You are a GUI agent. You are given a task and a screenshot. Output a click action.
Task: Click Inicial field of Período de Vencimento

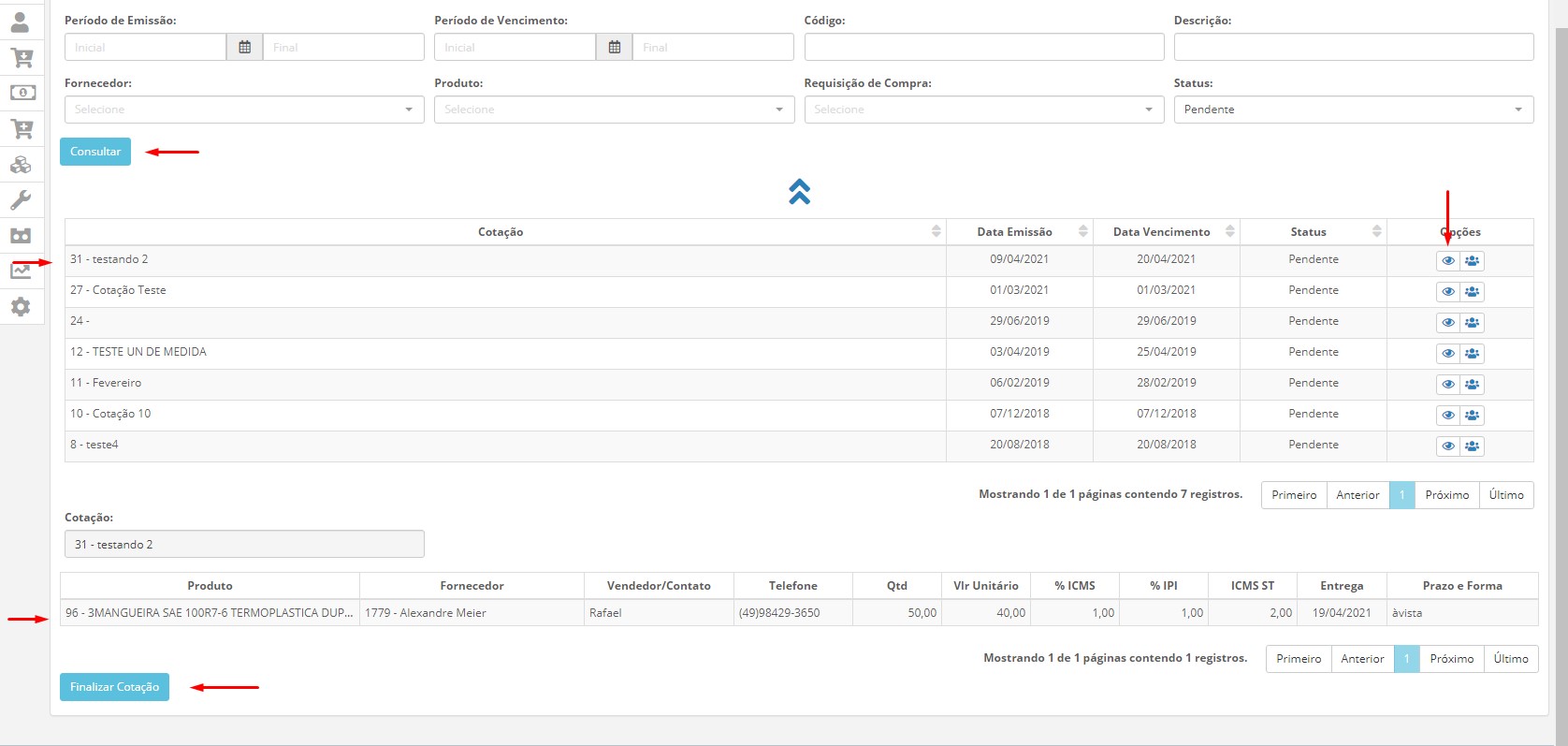point(515,47)
